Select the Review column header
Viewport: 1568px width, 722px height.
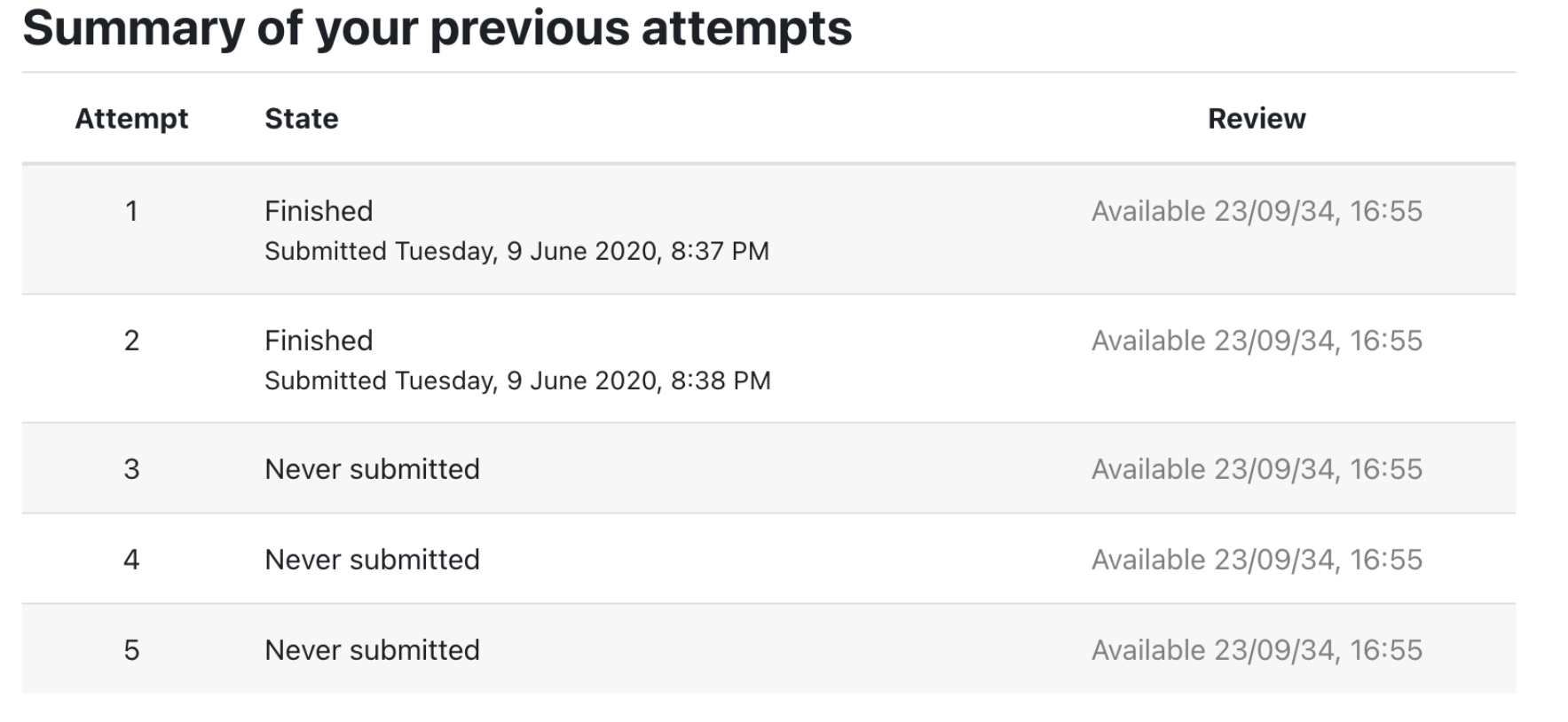1257,119
